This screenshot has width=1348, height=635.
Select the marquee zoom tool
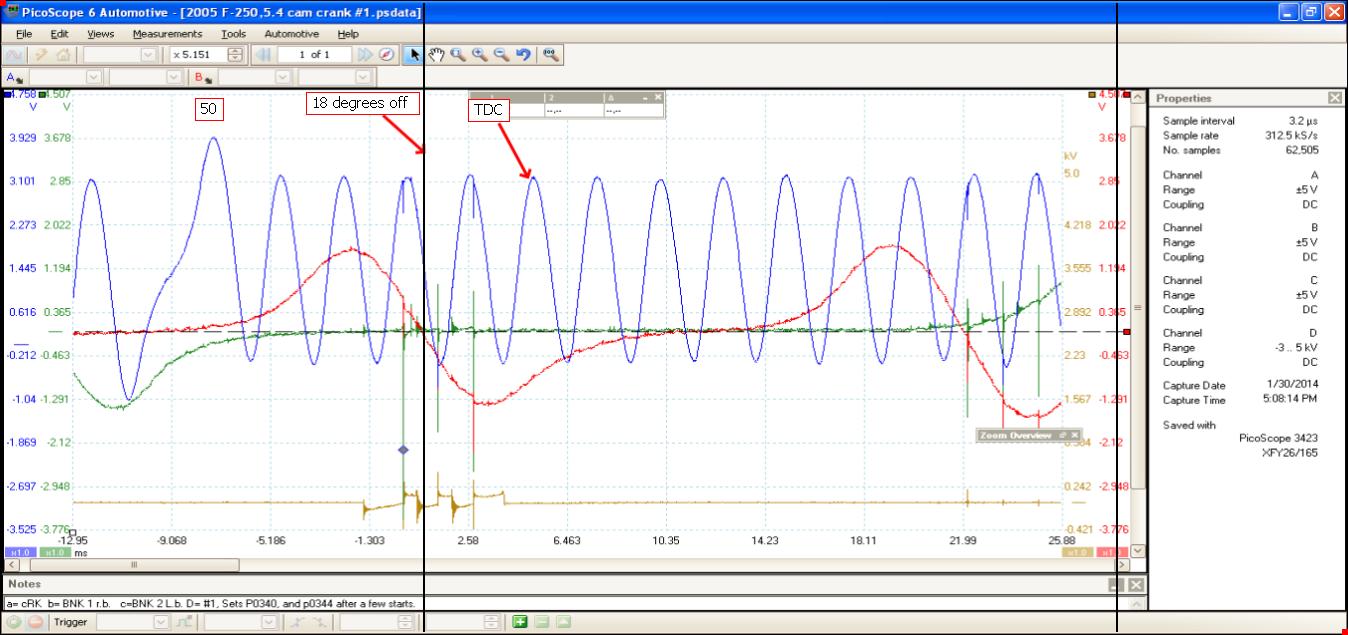[458, 55]
